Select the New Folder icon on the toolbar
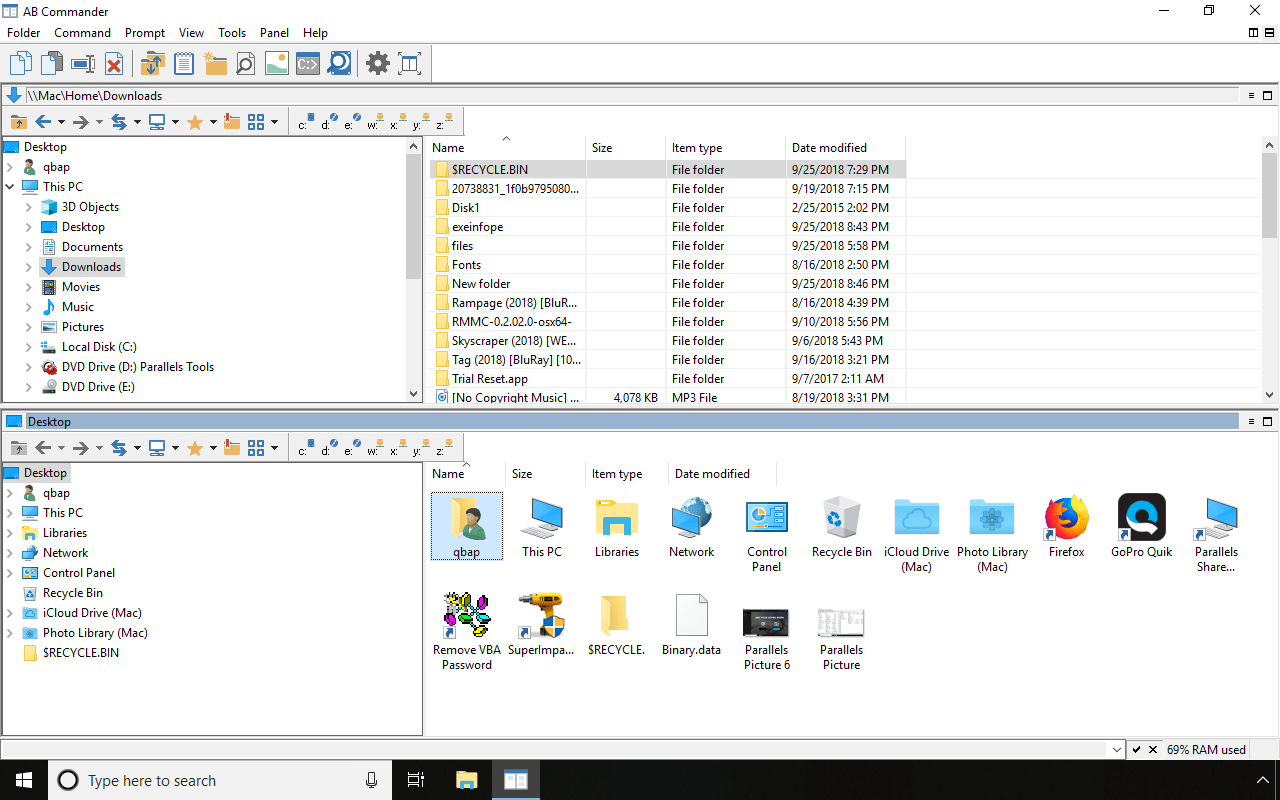 point(215,63)
